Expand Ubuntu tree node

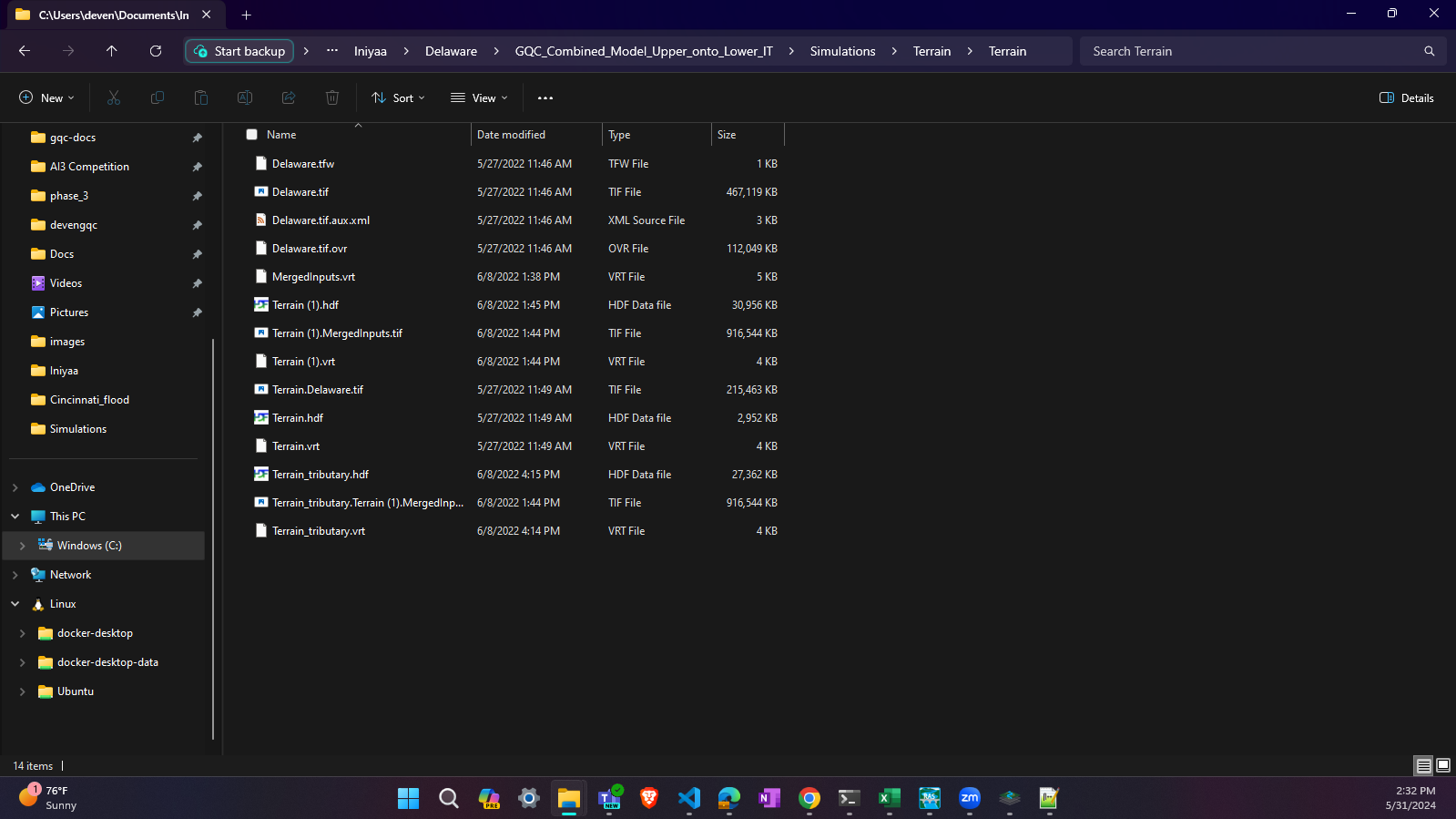(x=23, y=691)
